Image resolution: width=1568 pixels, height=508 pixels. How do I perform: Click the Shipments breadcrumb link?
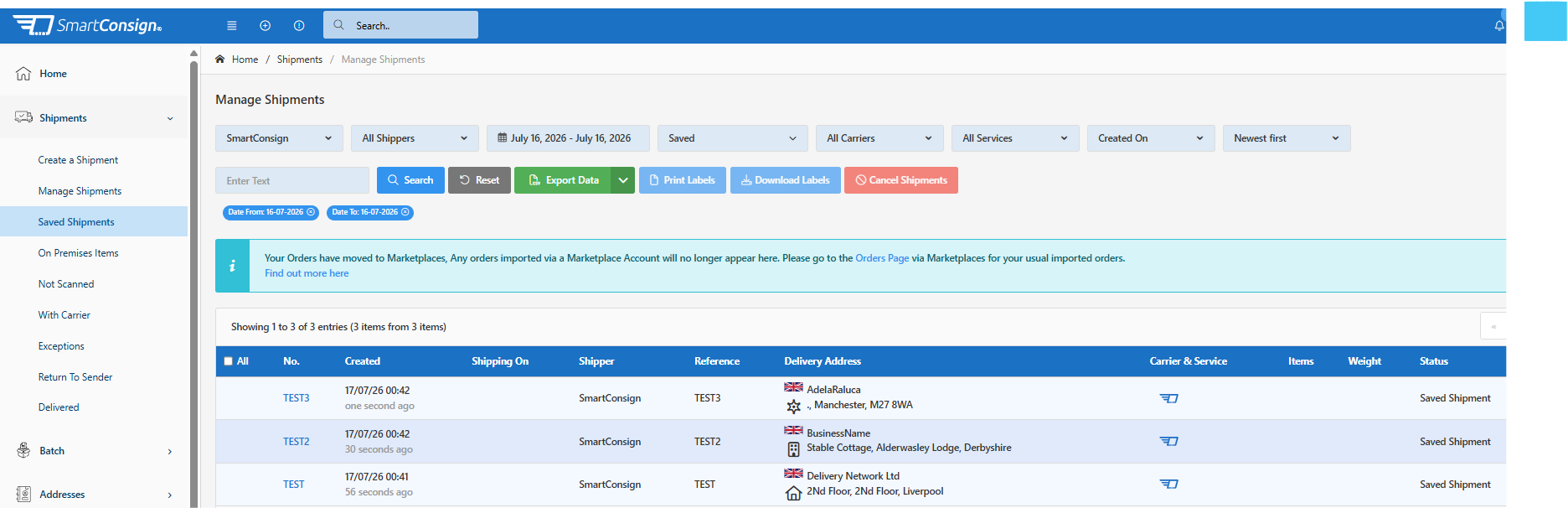300,60
